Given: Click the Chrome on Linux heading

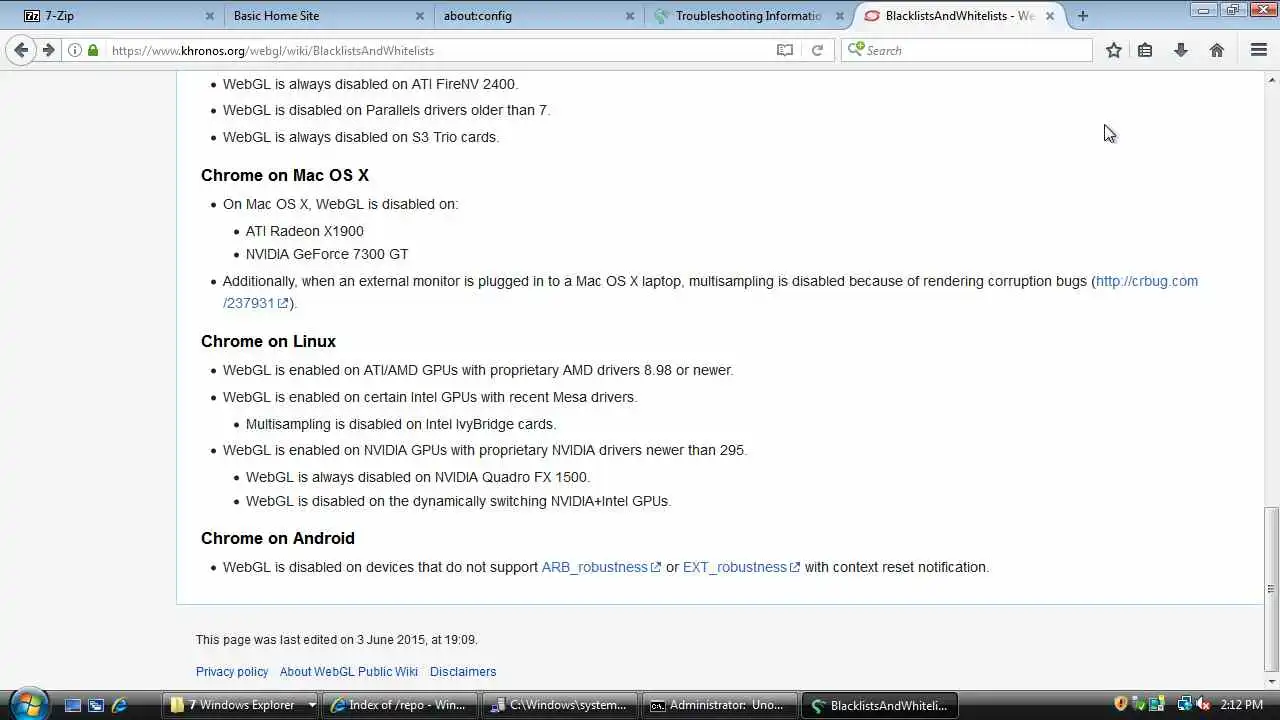Looking at the screenshot, I should (x=268, y=341).
